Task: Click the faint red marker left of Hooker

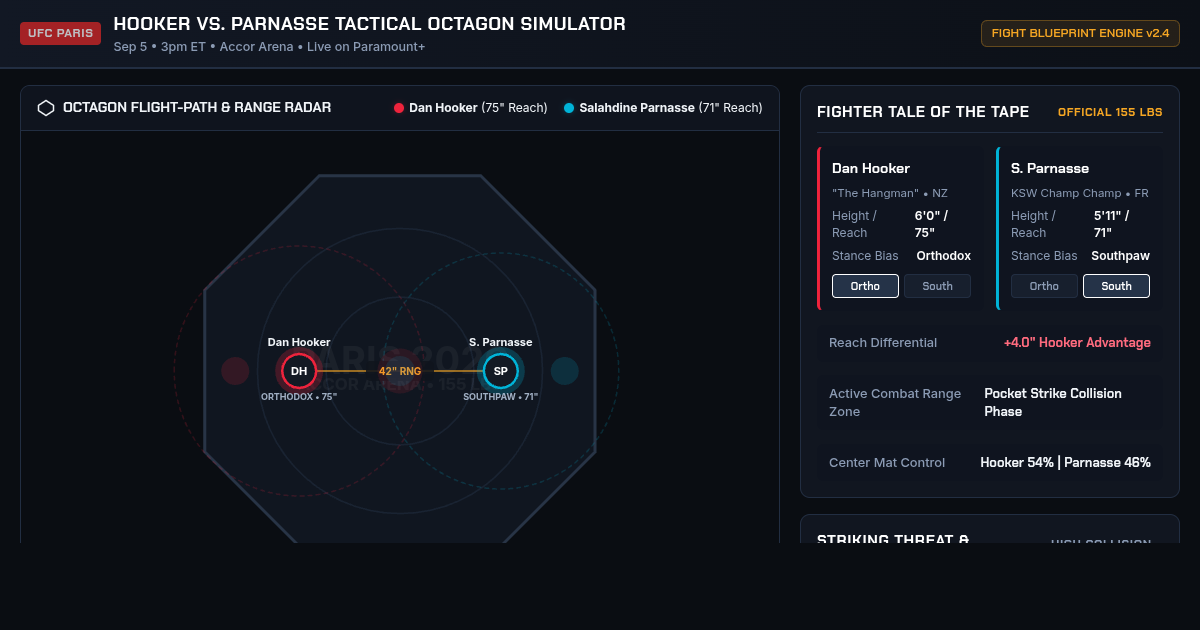Action: coord(235,371)
